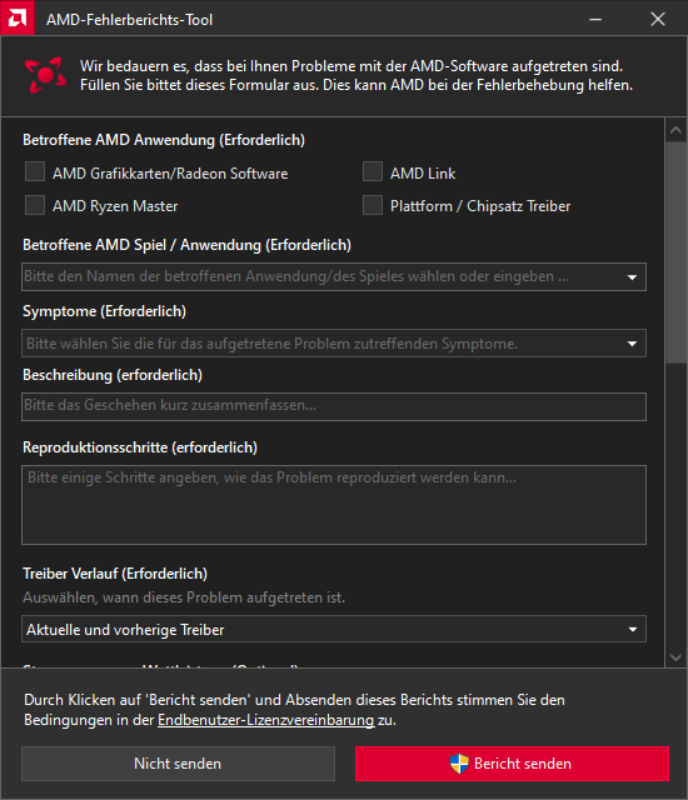The image size is (688, 800).
Task: Minimize the AMD-Fehlerberichts-Tool window
Action: click(595, 19)
